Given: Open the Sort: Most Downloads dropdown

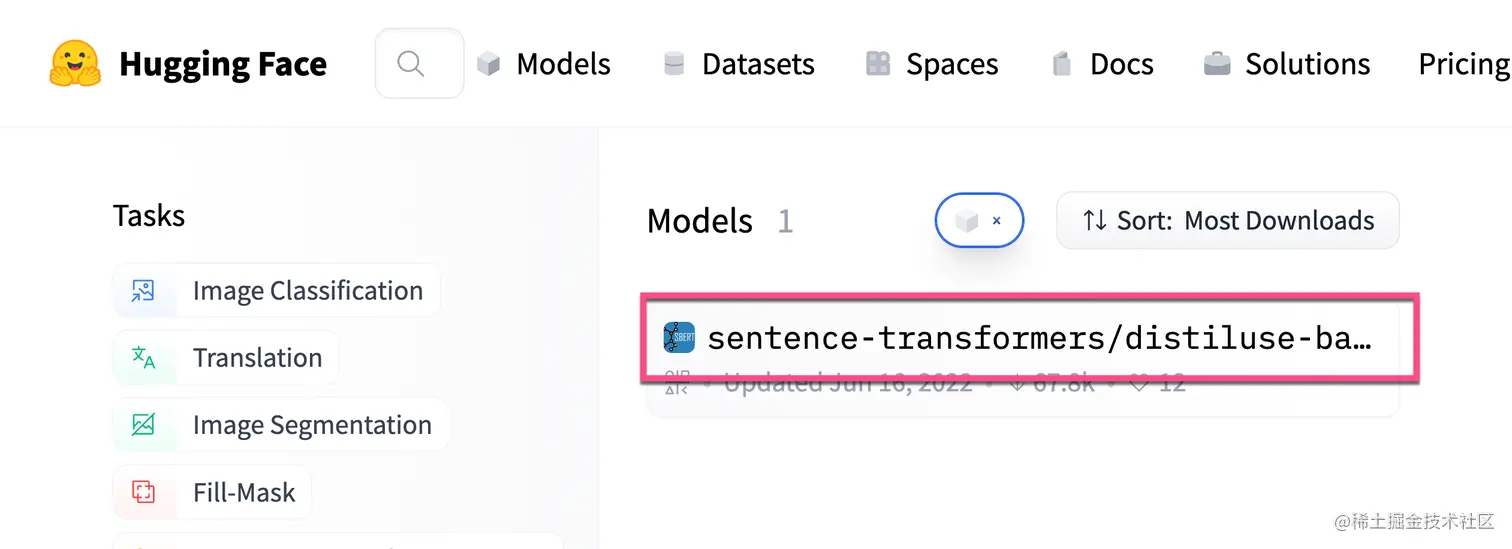Looking at the screenshot, I should pyautogui.click(x=1227, y=220).
